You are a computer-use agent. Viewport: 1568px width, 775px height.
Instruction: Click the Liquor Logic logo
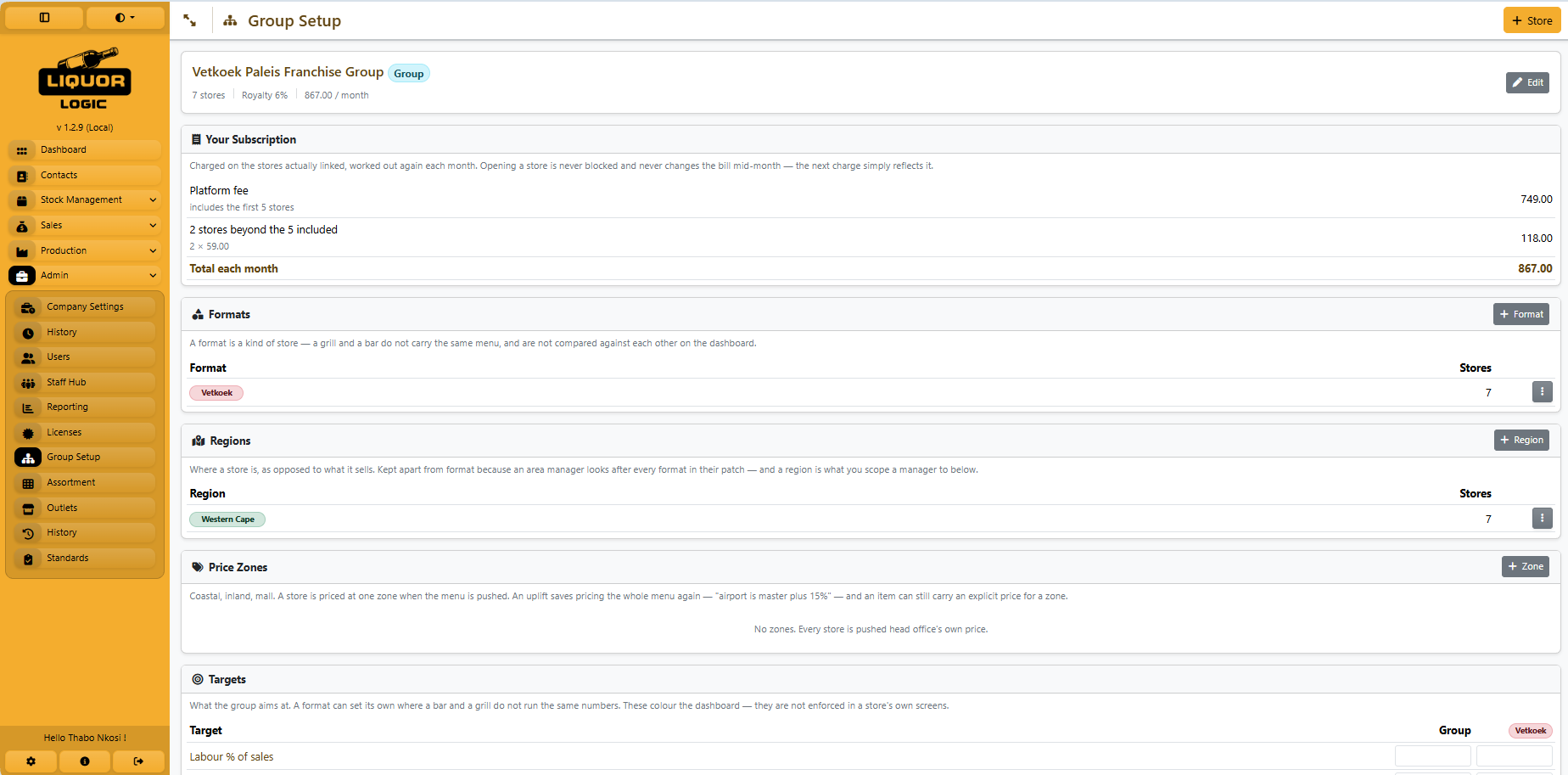[x=84, y=79]
